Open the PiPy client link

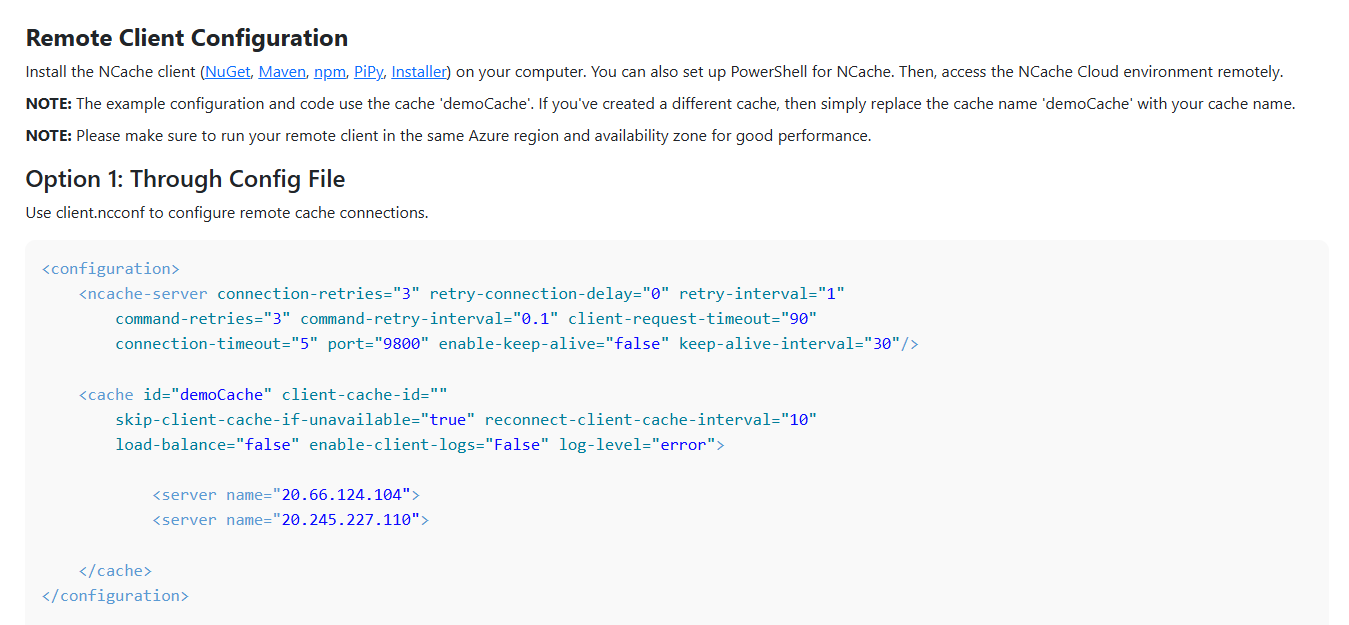[x=368, y=72]
